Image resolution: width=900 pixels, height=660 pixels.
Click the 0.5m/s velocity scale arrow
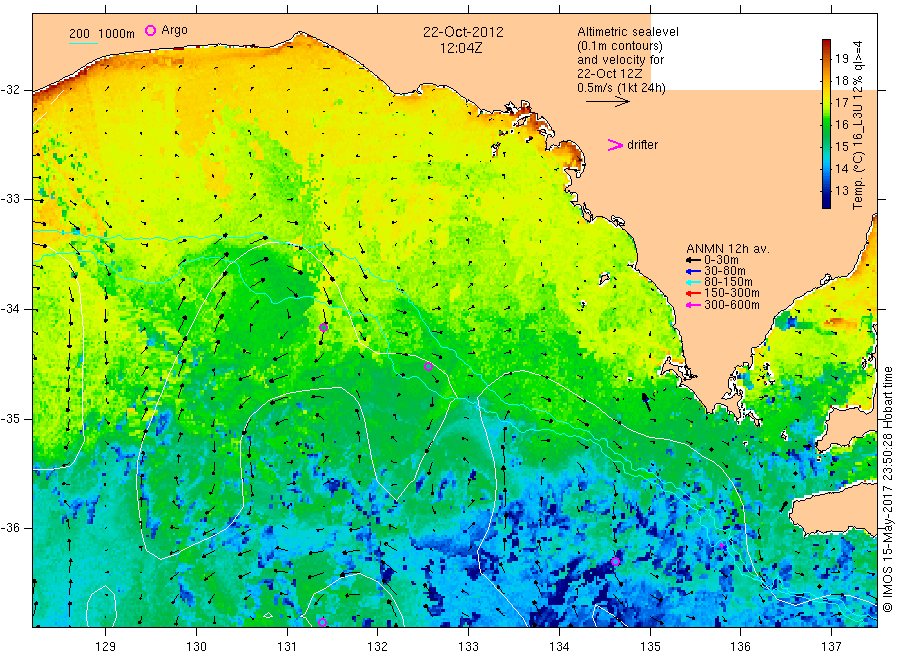coord(608,102)
